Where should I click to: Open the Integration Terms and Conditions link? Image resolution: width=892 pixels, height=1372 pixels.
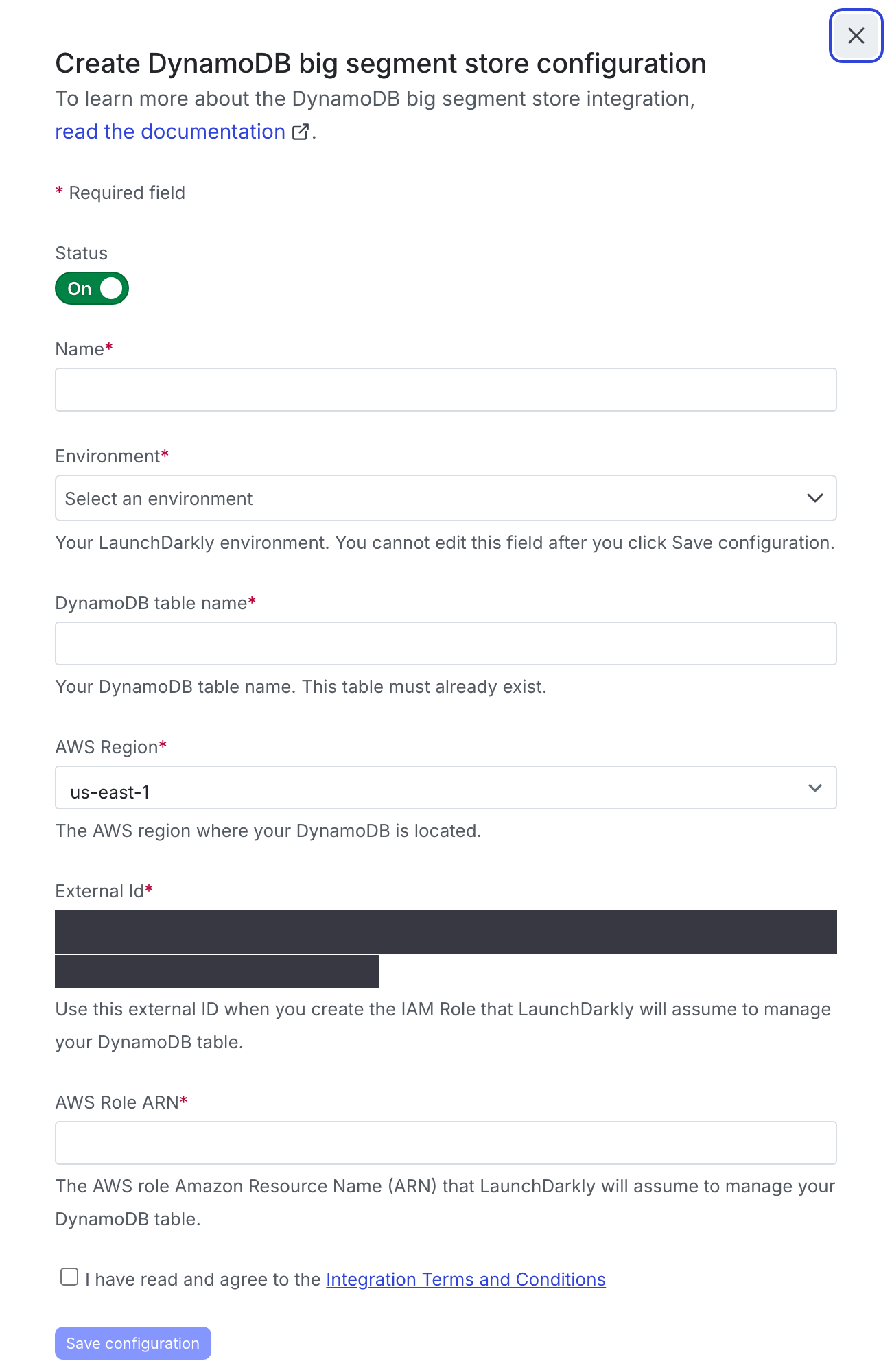point(465,1279)
